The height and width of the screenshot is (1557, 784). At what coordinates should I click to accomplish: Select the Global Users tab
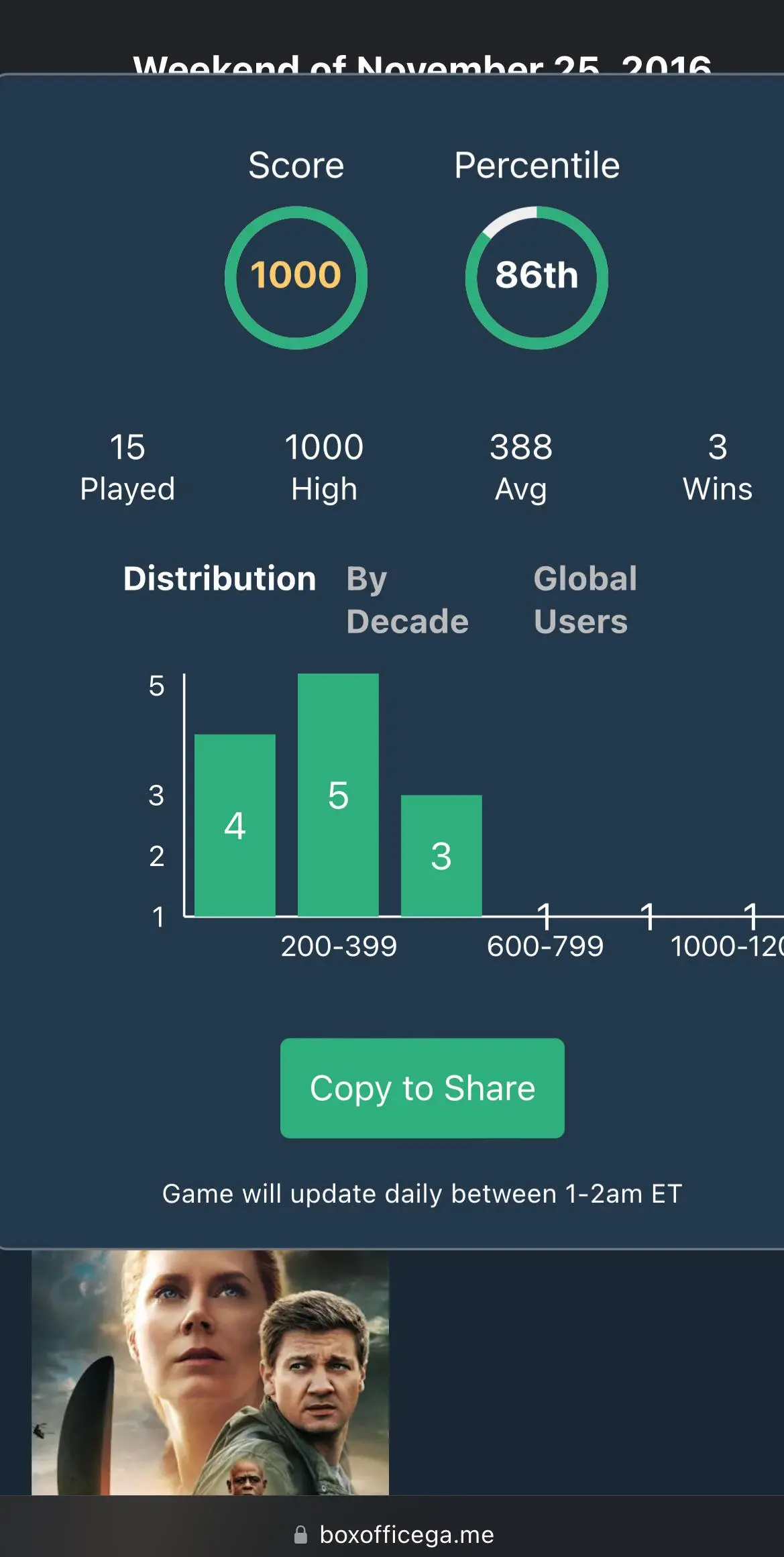click(x=585, y=600)
